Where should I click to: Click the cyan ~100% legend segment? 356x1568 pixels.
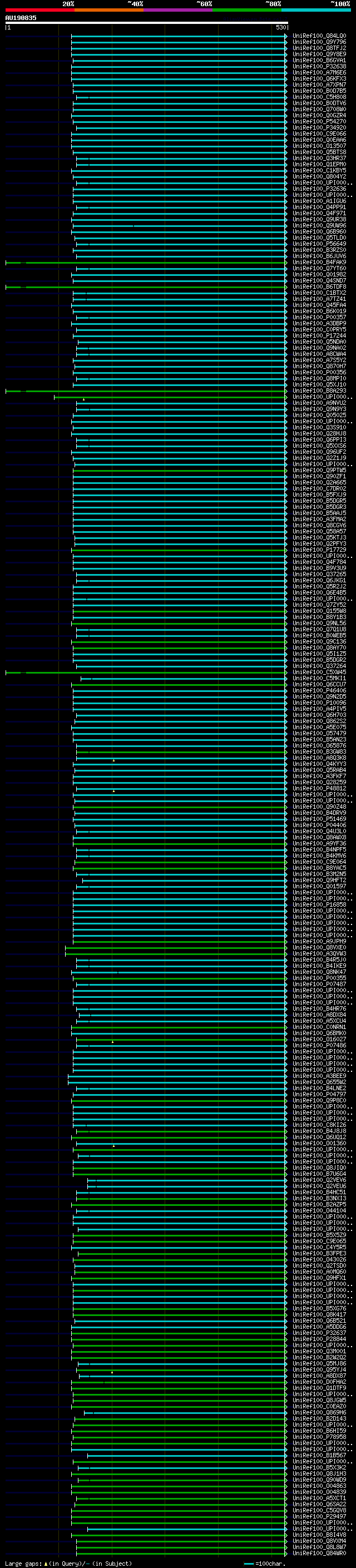pos(316,10)
